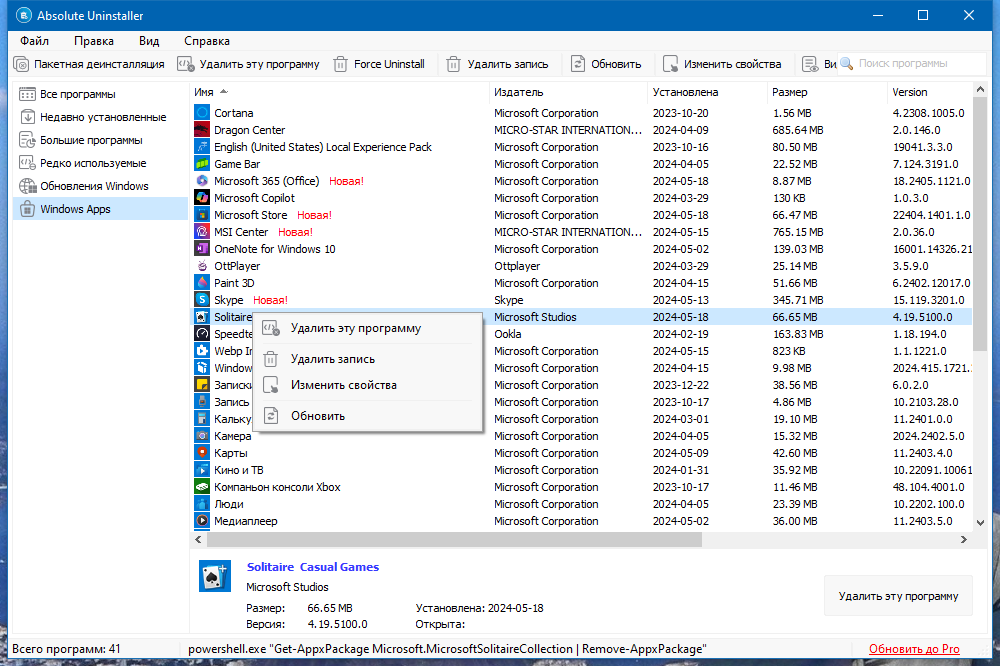Screen dimensions: 1000x666
Task: Open the Правка menu
Action: pos(94,41)
